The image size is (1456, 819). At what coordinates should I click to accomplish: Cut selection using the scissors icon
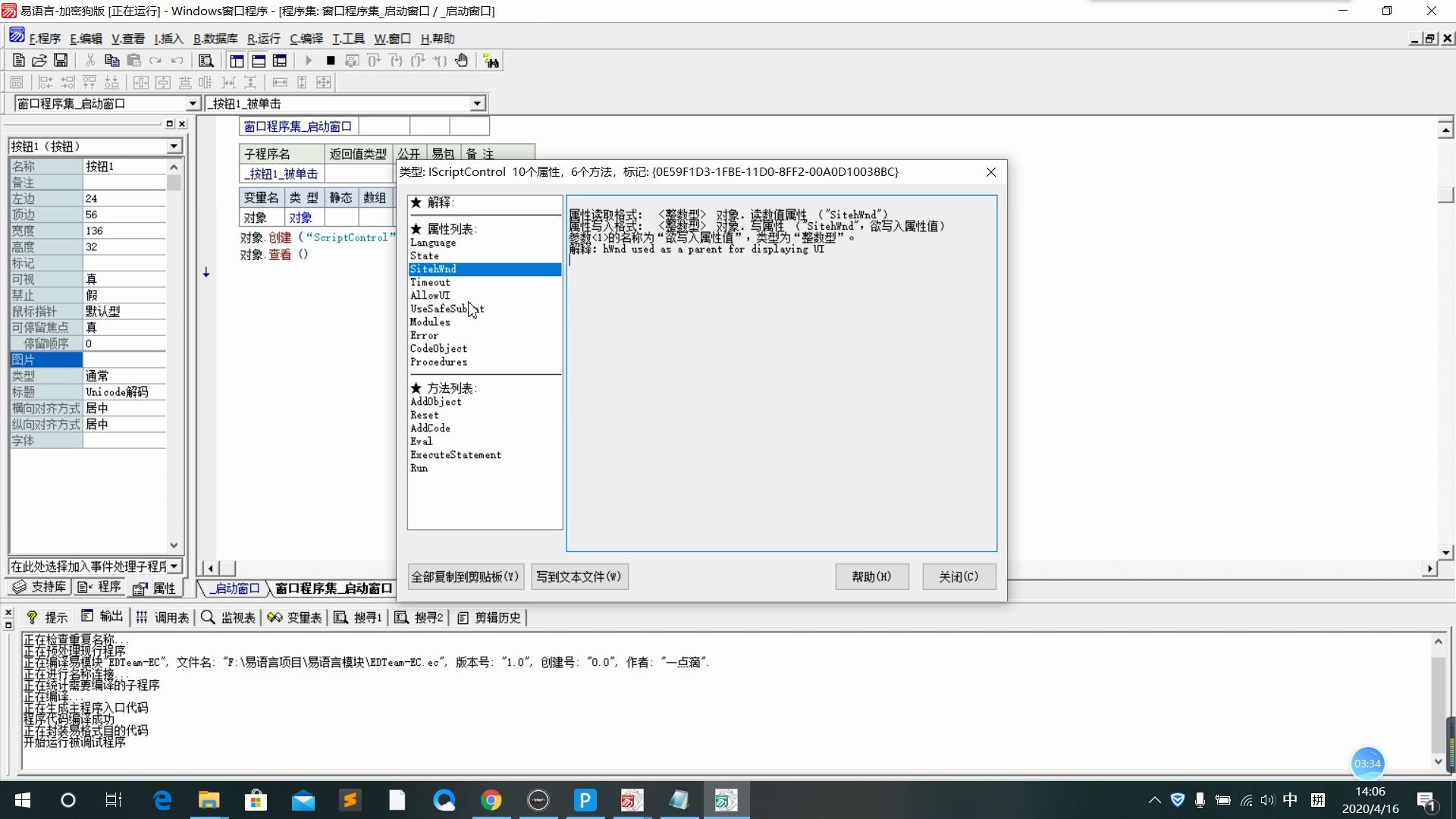tap(89, 61)
